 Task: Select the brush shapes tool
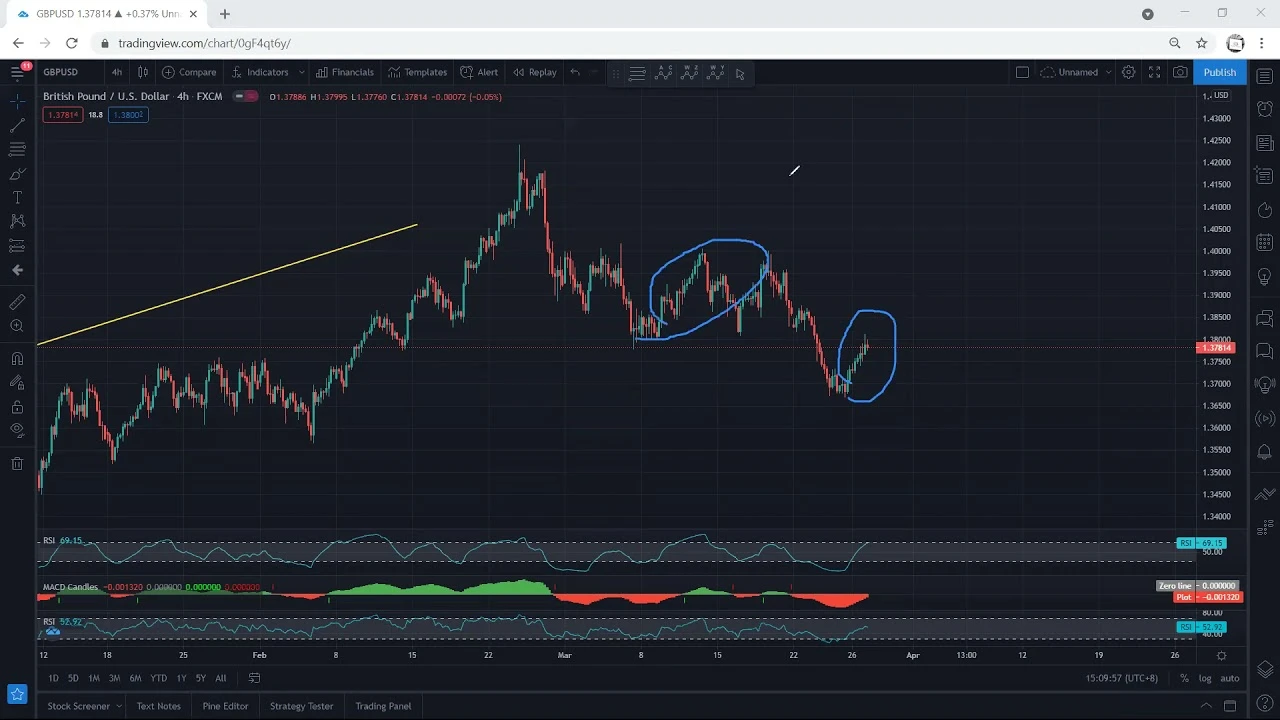click(x=17, y=173)
